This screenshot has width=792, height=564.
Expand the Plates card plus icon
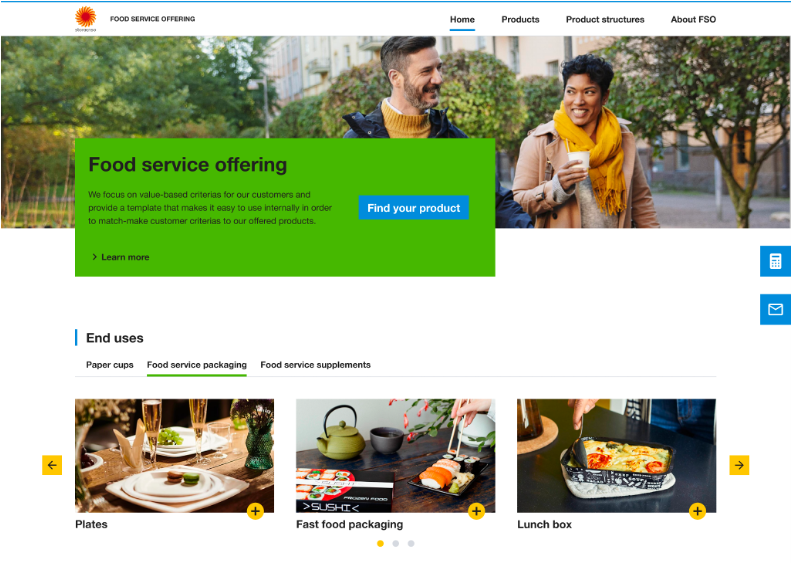click(256, 511)
